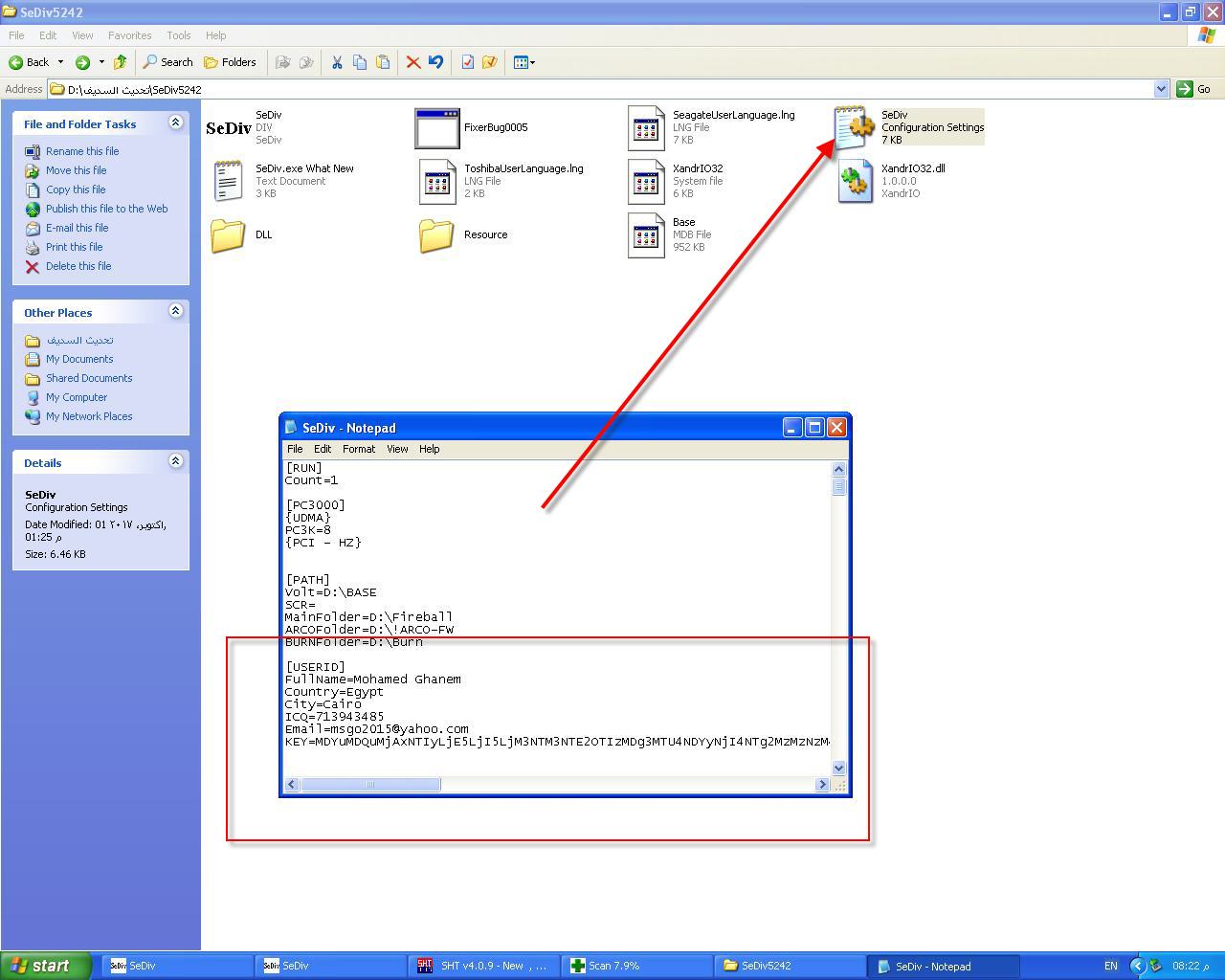Toggle the Folders pane button

click(x=230, y=62)
